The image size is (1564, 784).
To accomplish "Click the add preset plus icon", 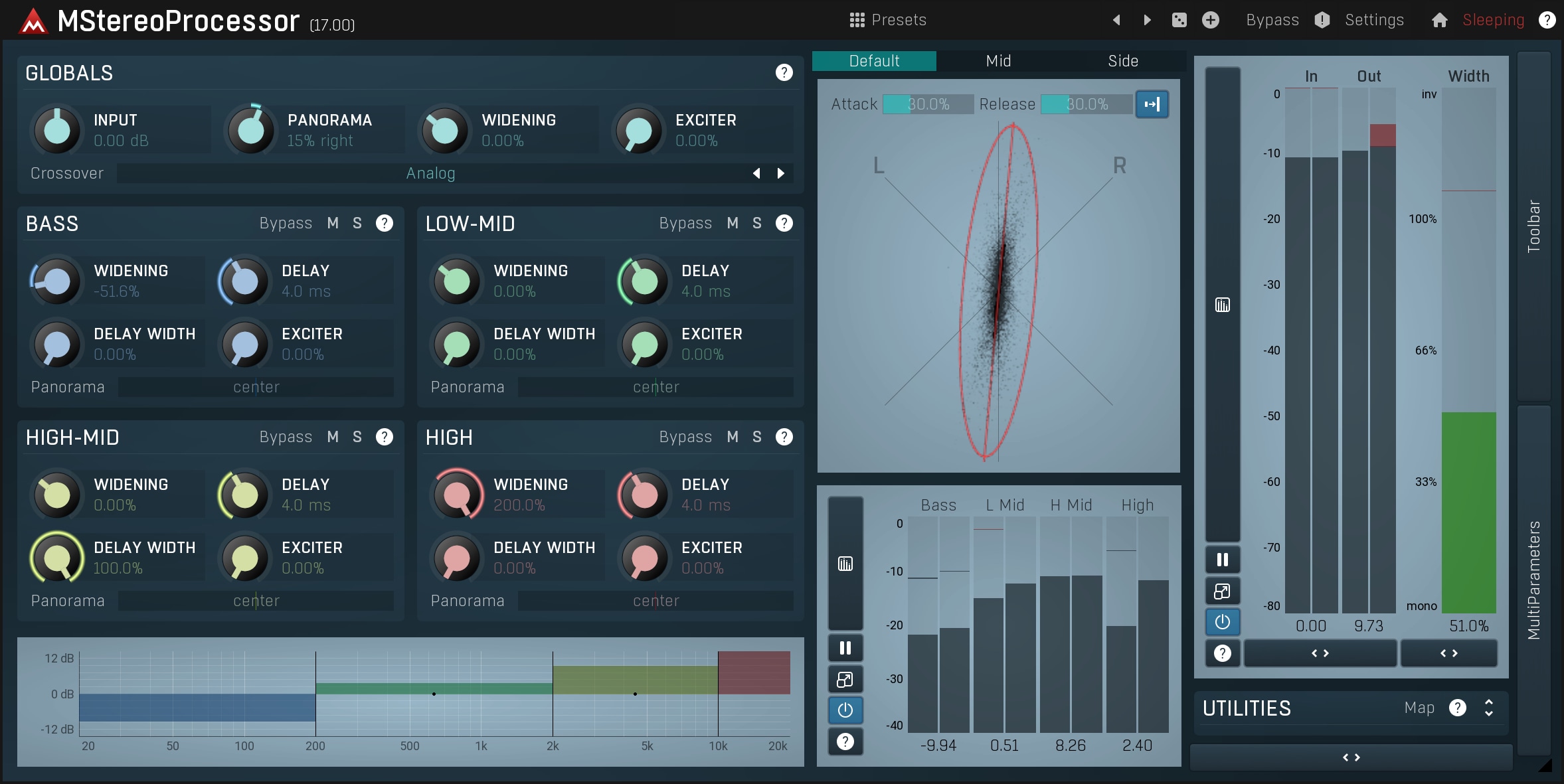I will (1211, 20).
